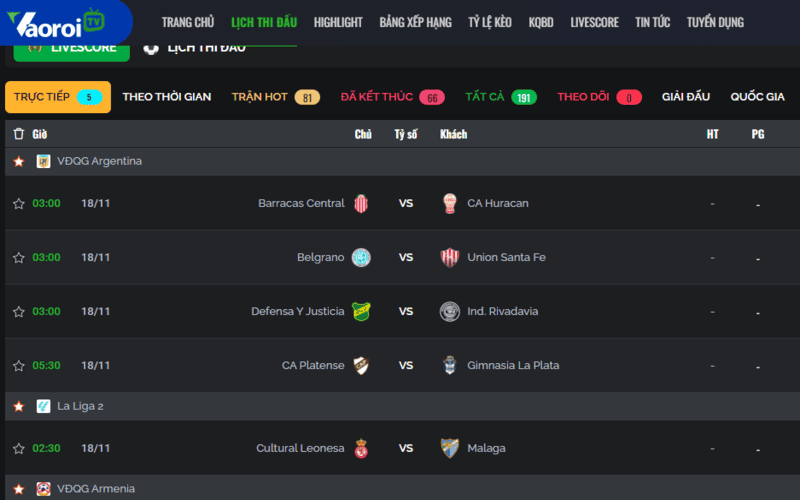Toggle favorite star for Cultural Leonesa match
This screenshot has width=800, height=500.
18,449
